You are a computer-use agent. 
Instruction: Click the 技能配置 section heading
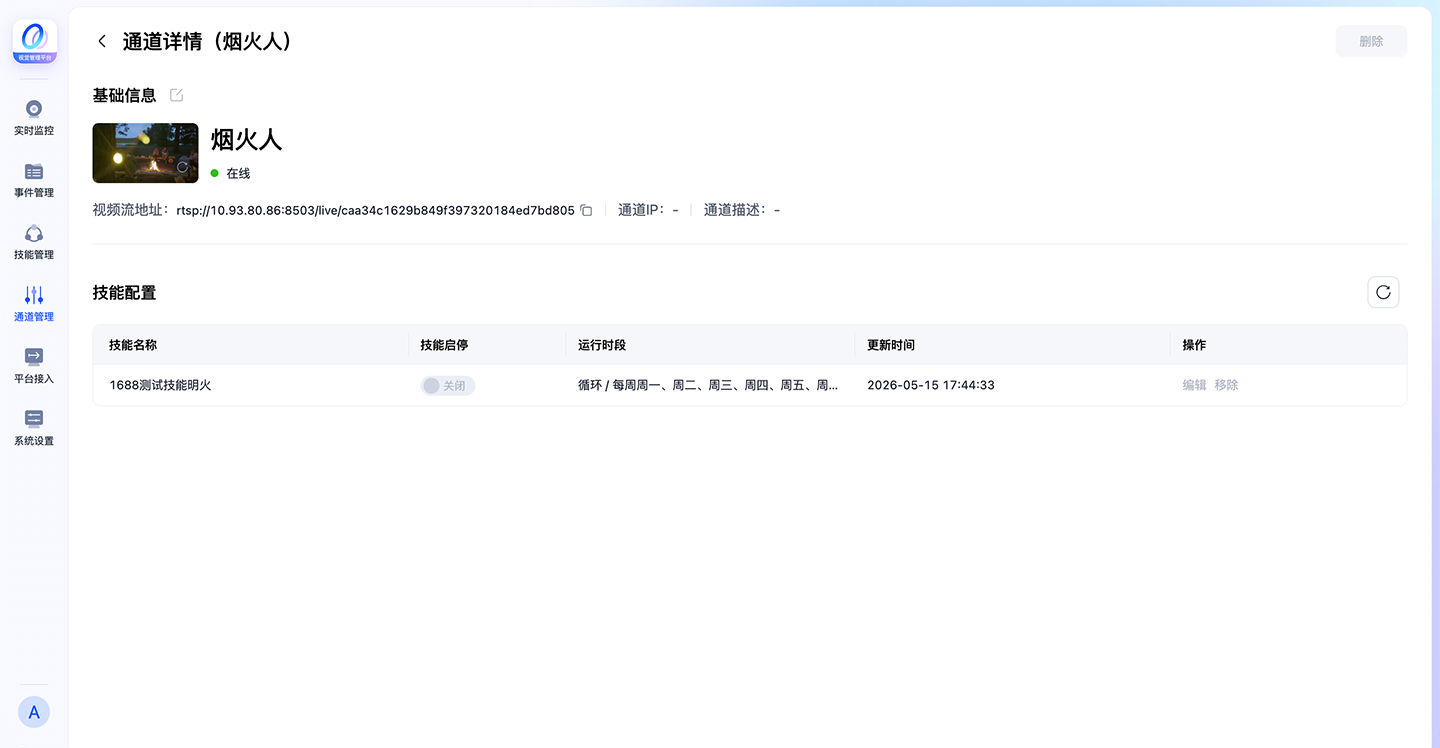(124, 293)
